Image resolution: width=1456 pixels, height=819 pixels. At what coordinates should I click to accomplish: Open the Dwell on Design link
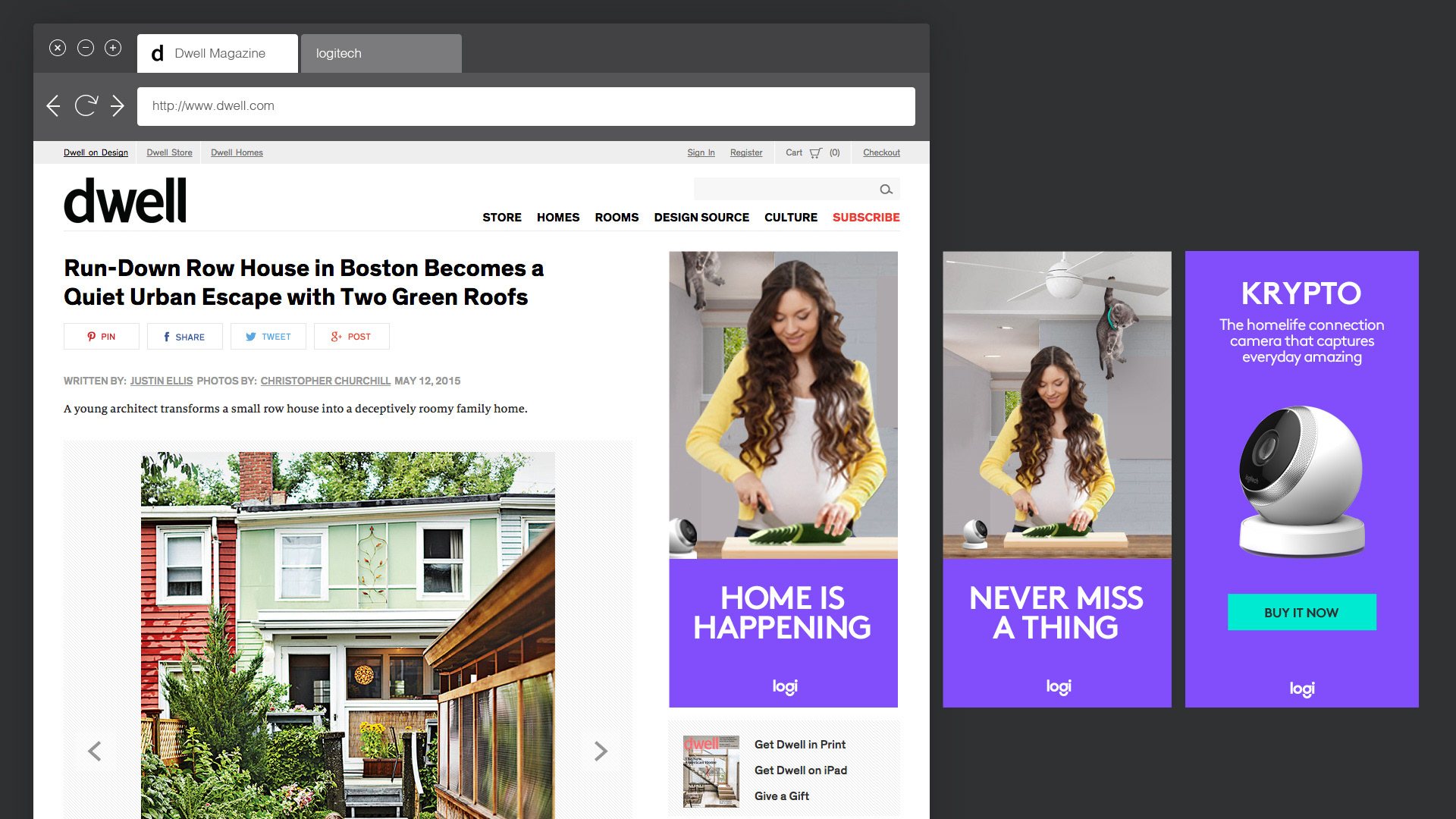pyautogui.click(x=96, y=152)
